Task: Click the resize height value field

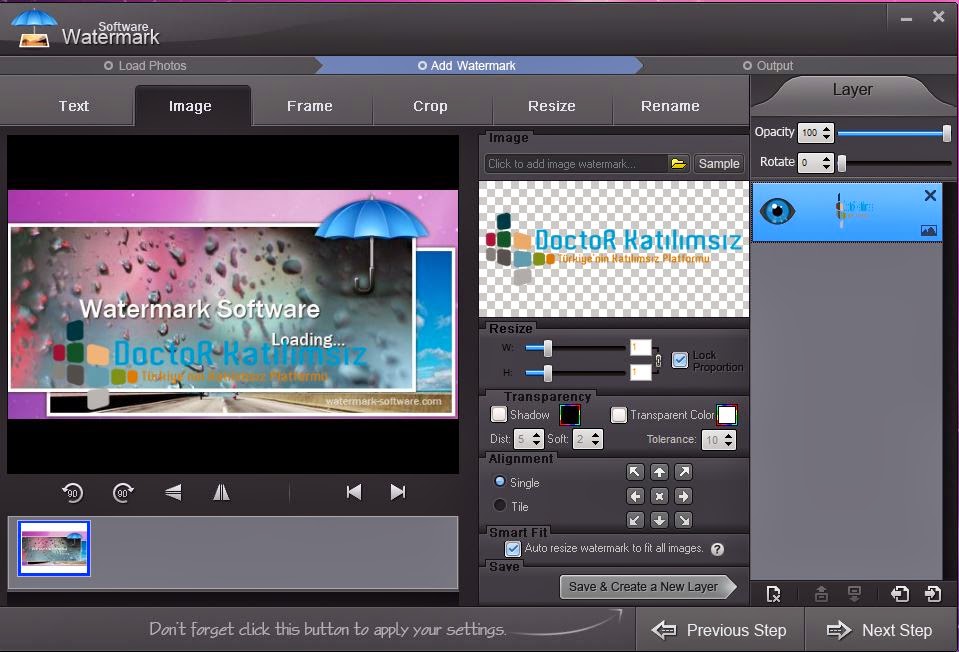Action: click(640, 372)
